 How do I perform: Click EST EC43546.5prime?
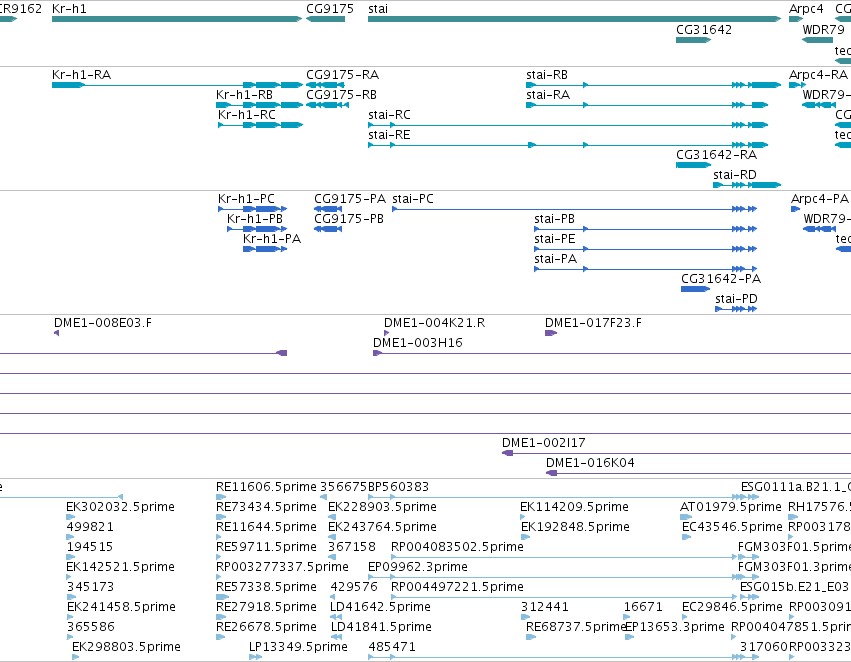click(x=687, y=537)
